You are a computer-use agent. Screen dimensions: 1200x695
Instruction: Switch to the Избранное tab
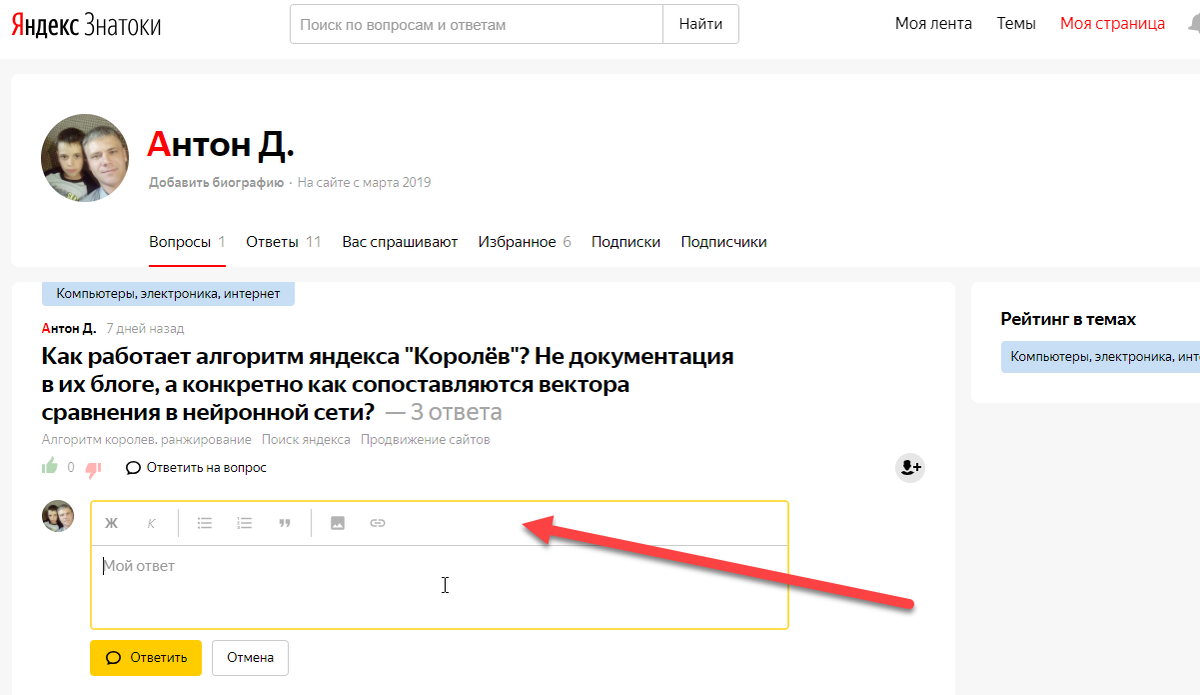(x=525, y=242)
